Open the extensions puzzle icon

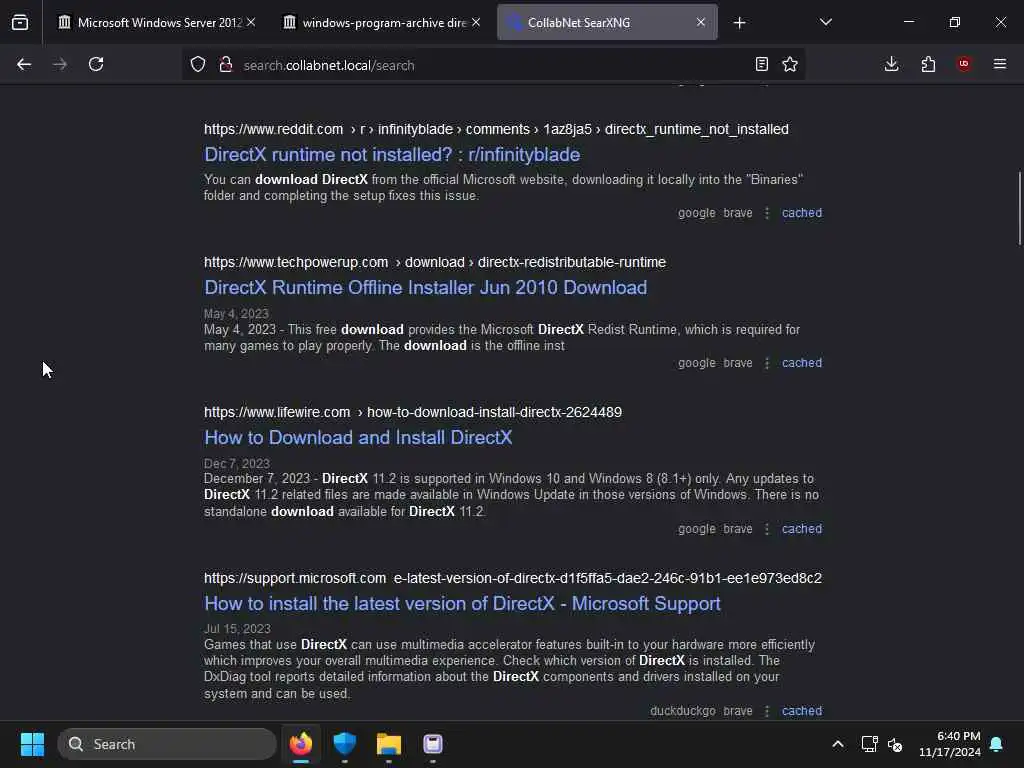[928, 64]
